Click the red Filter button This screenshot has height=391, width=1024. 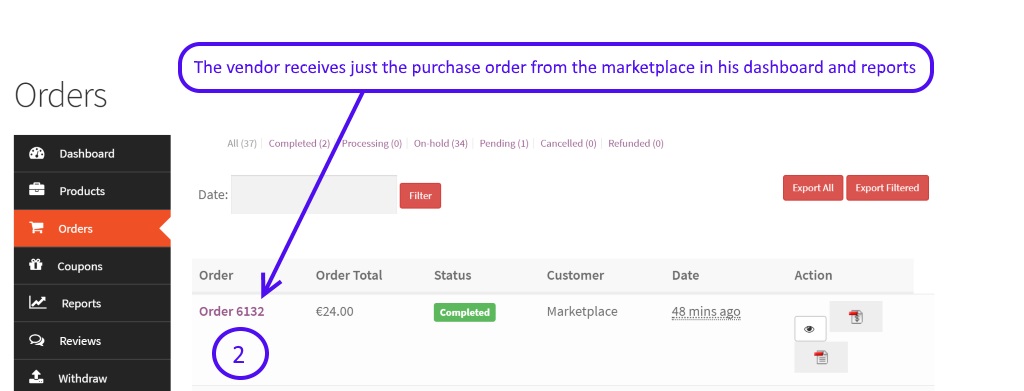point(421,196)
